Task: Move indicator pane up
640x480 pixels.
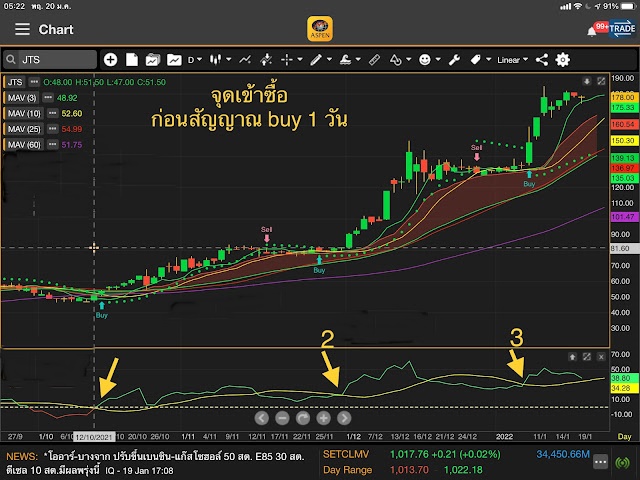Action: click(x=573, y=357)
